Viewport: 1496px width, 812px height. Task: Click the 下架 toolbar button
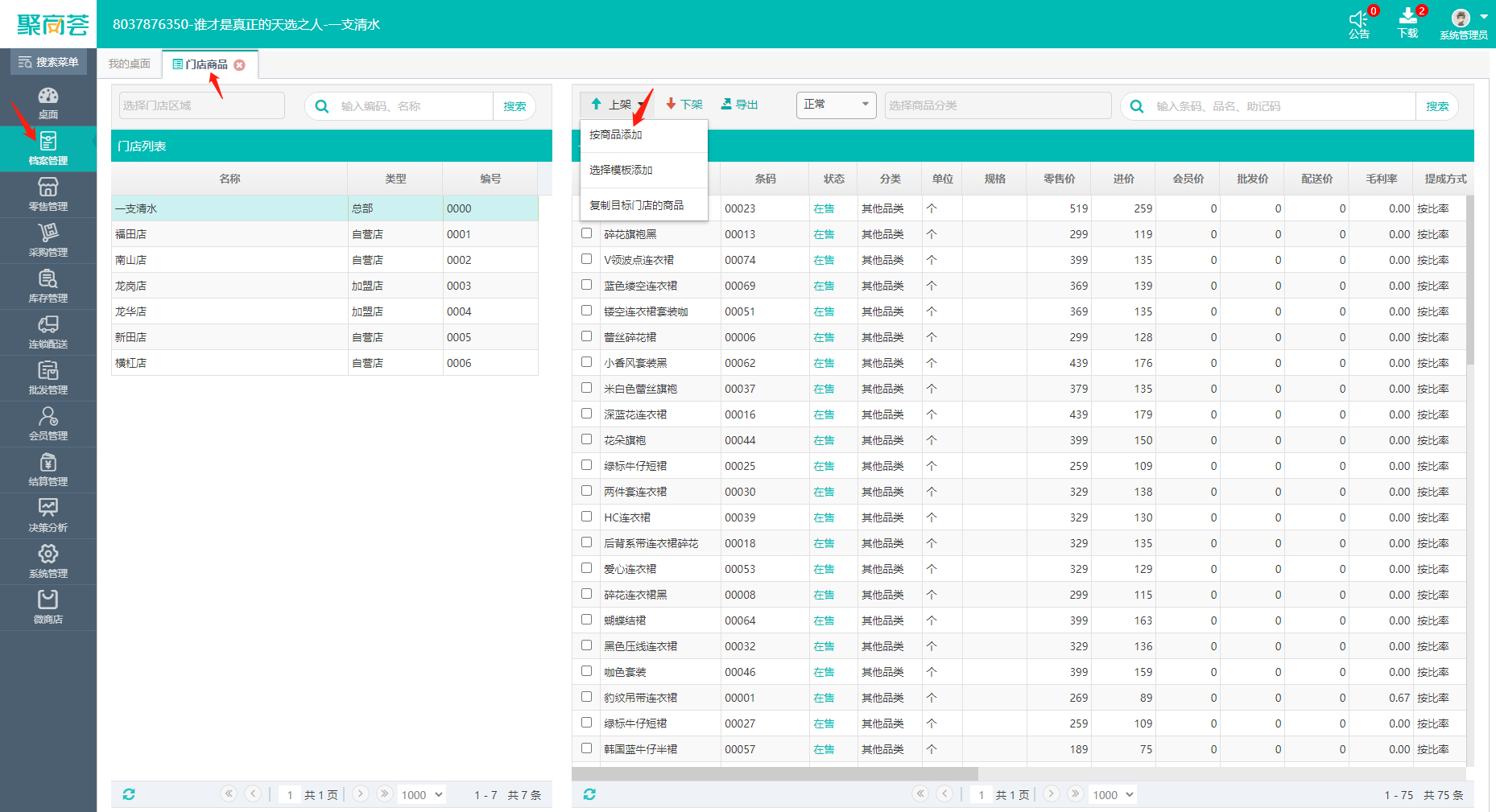point(684,105)
